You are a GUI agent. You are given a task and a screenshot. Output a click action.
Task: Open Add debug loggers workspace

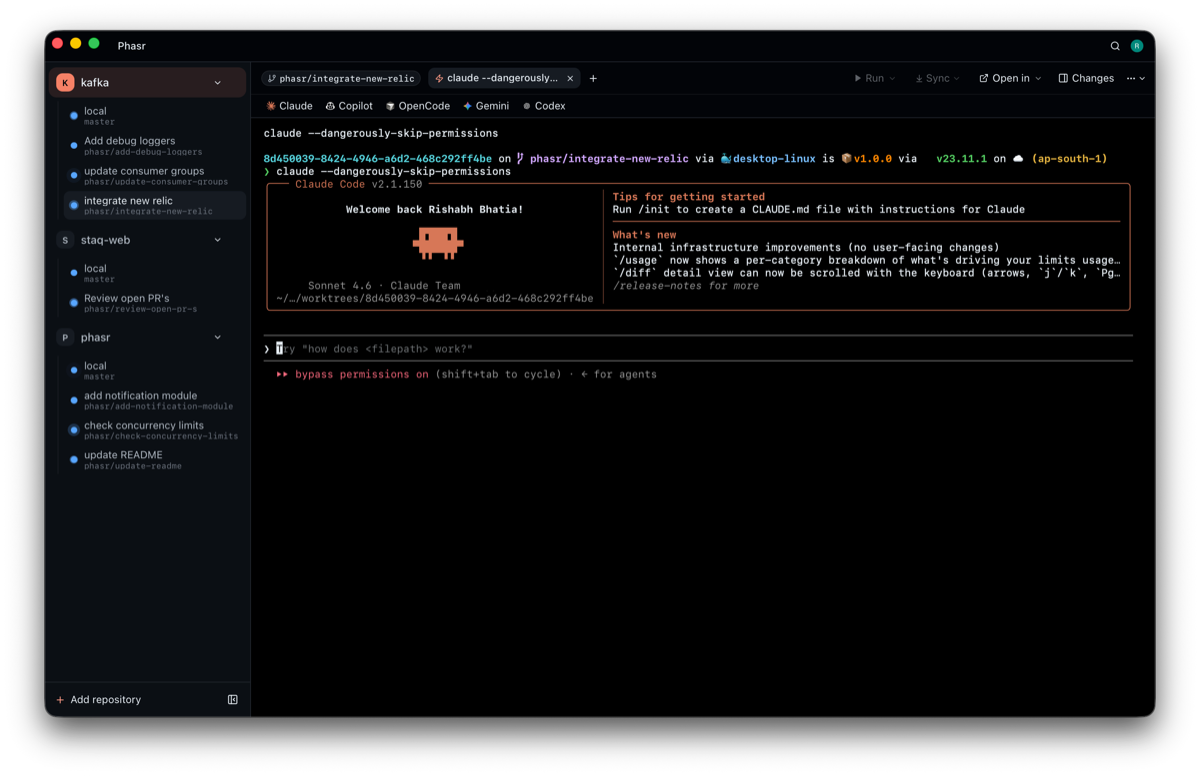click(155, 146)
